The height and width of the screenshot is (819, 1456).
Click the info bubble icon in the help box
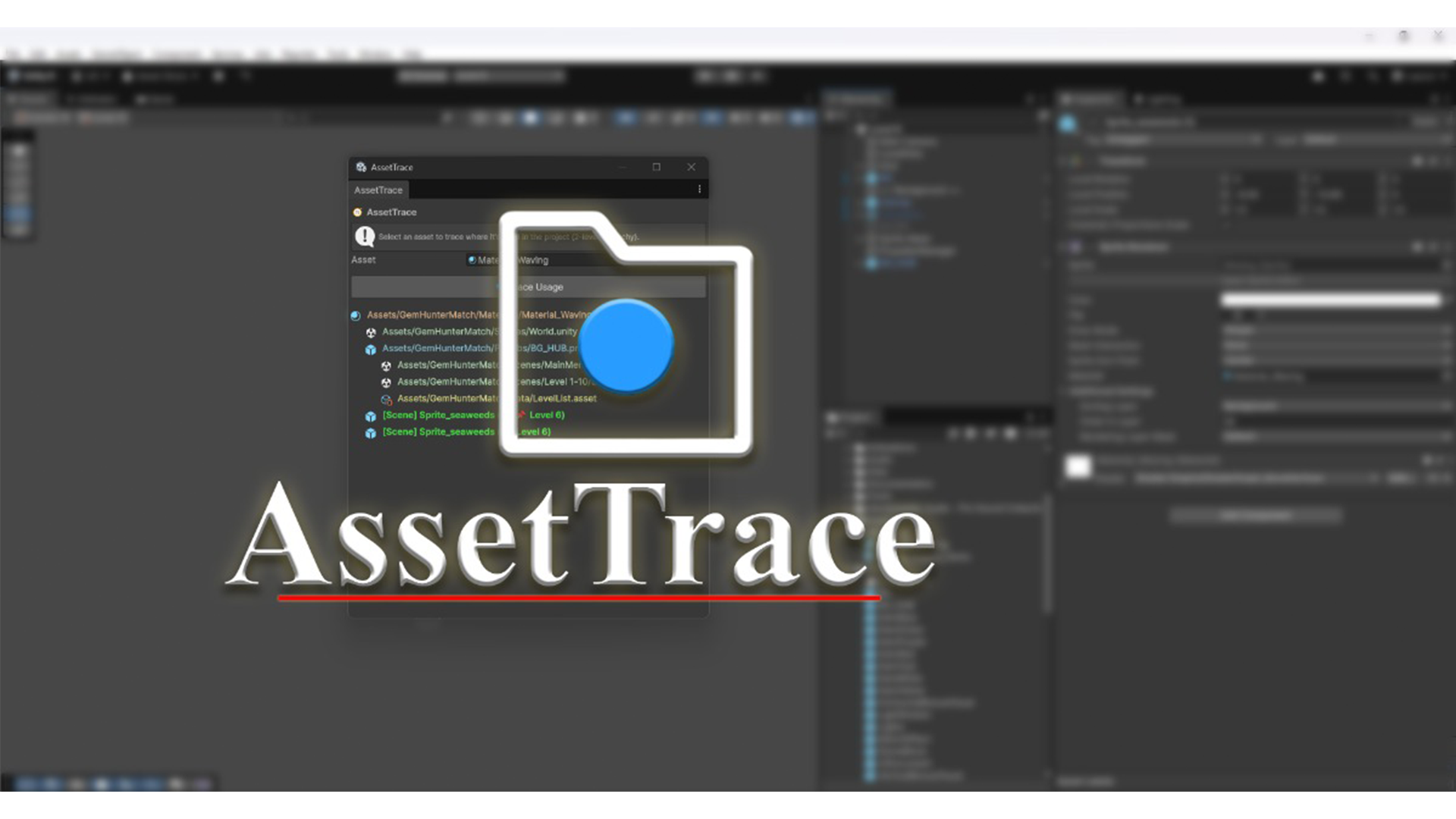365,237
